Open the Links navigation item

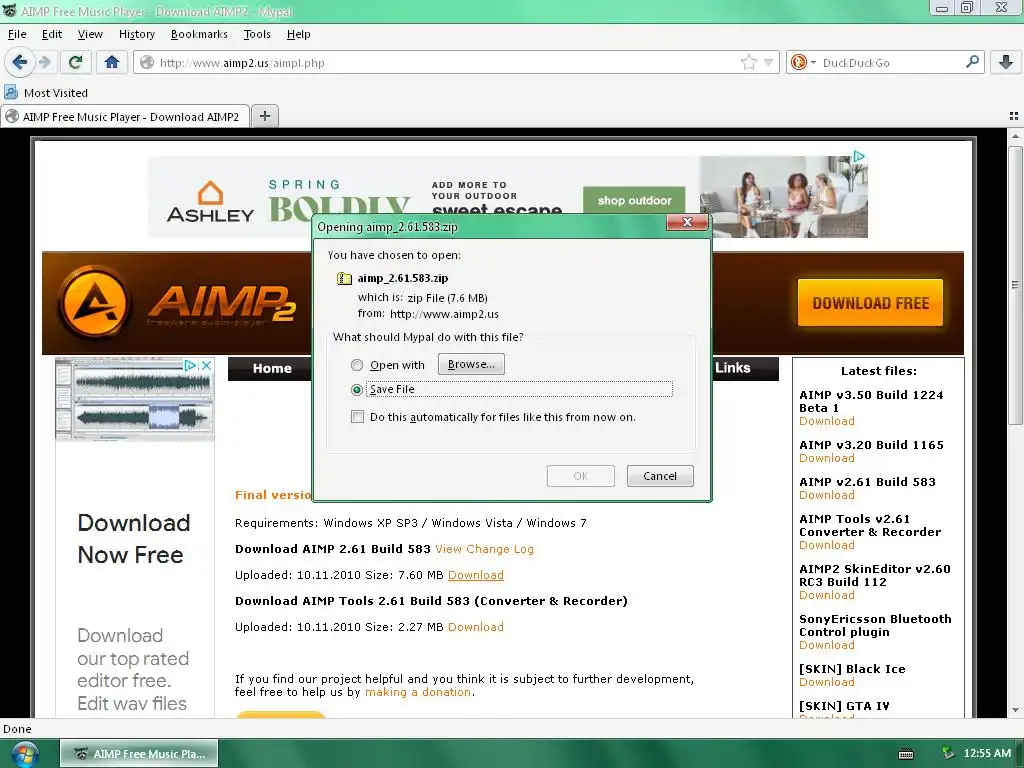pos(732,368)
